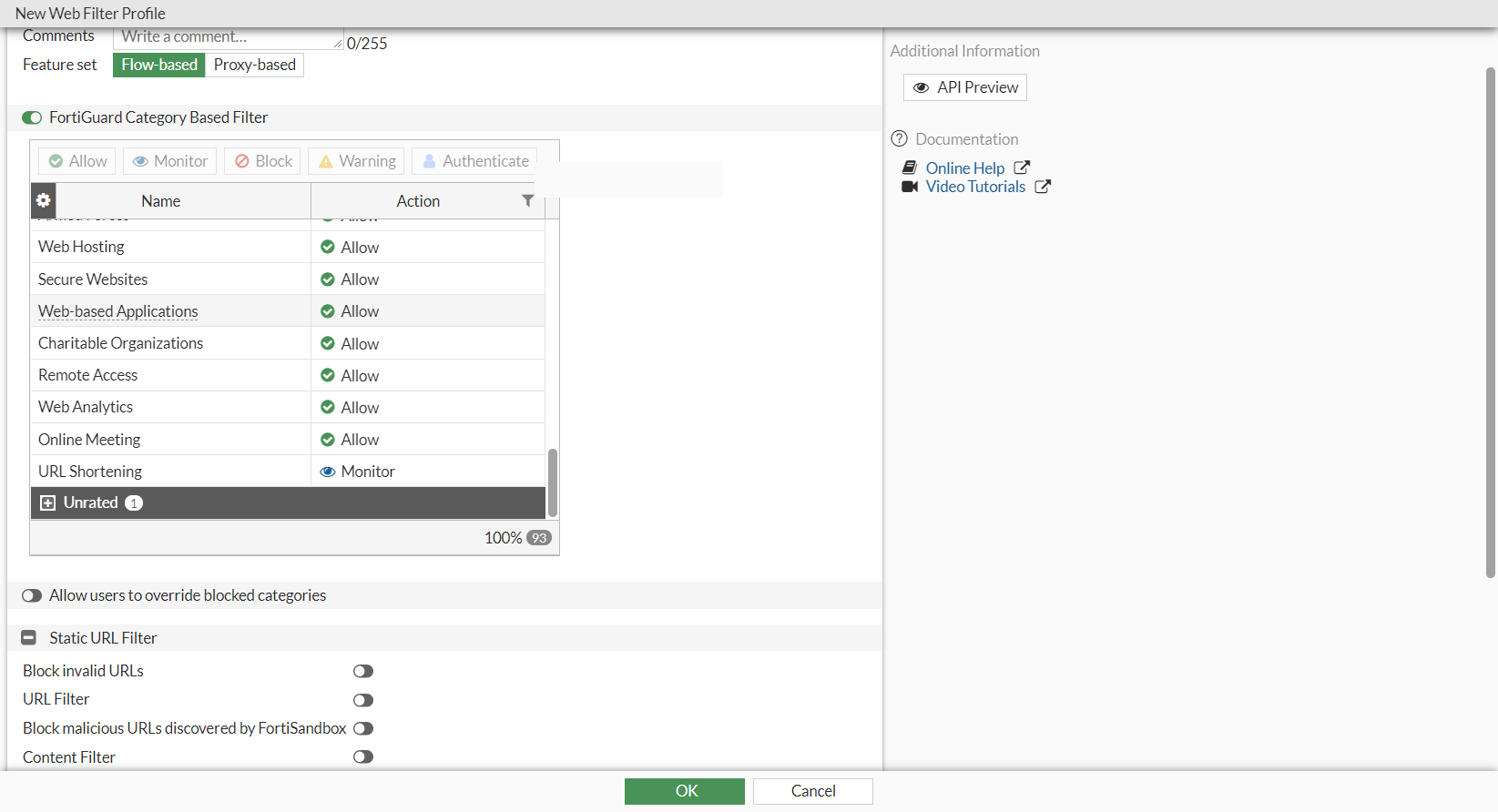Toggle Block invalid URLs on
Viewport: 1498px width, 812px height.
click(x=363, y=671)
